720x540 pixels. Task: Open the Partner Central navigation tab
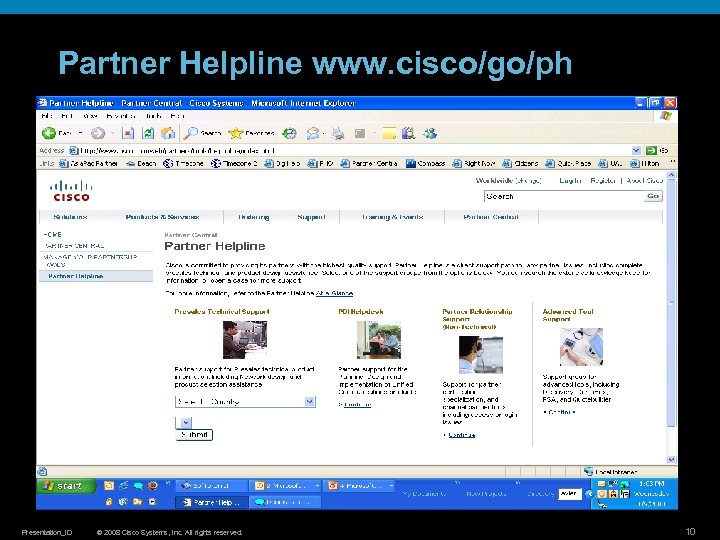tap(491, 217)
